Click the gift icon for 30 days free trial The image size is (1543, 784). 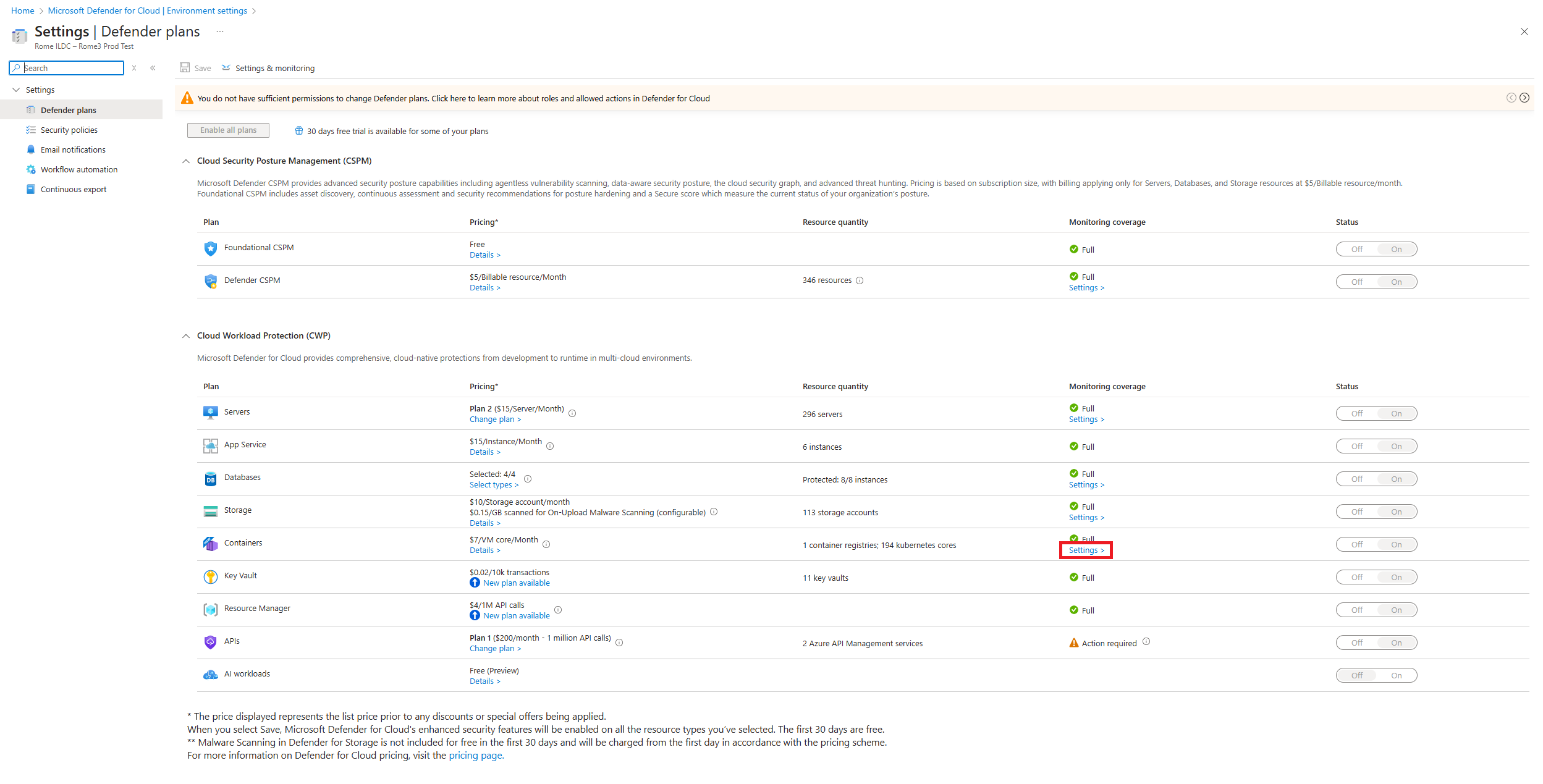pos(299,130)
